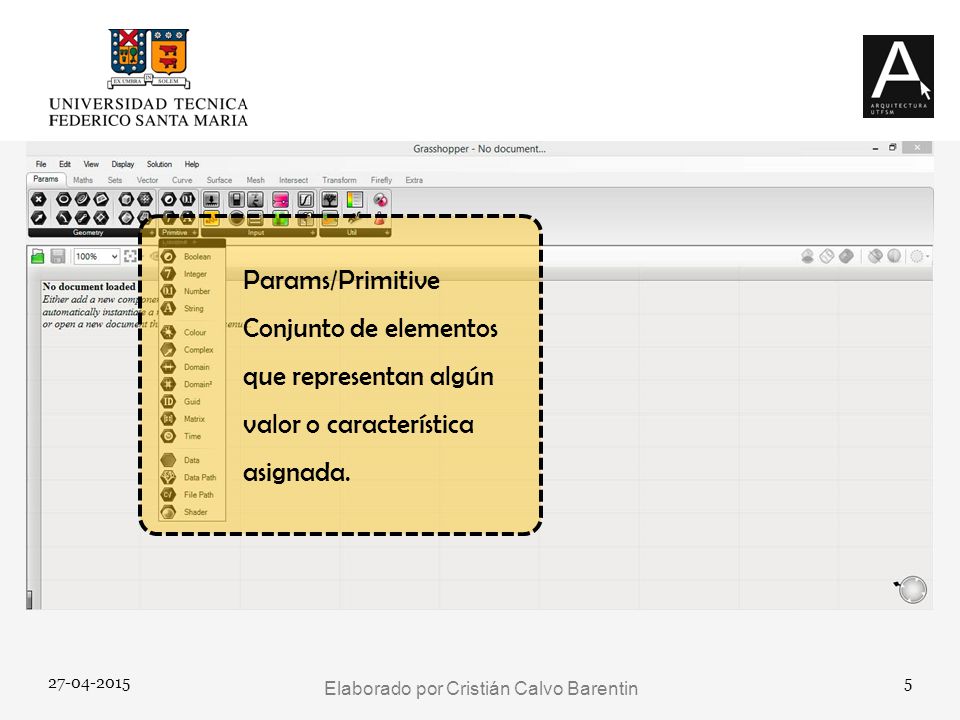Screen dimensions: 960x720
Task: Select the Surface parameter icon in Geometry
Action: (x=126, y=218)
